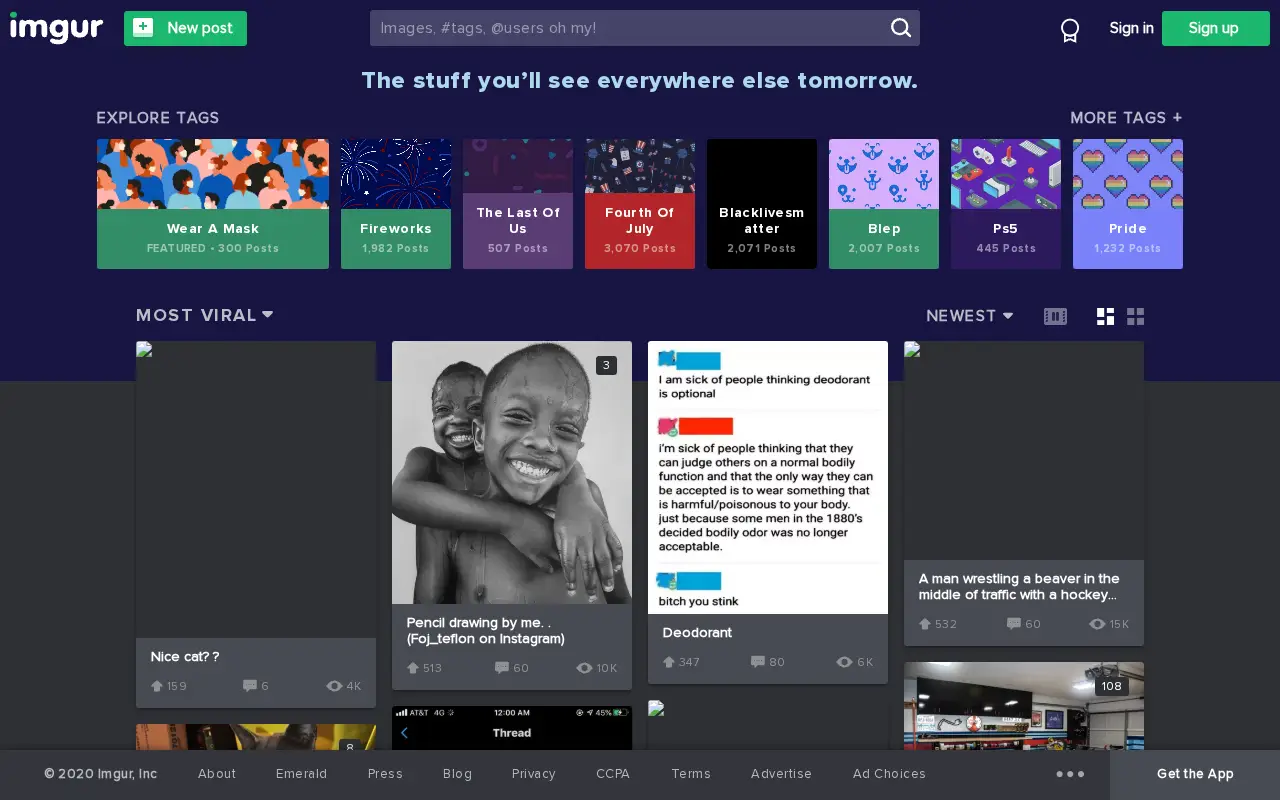Open the Blep tag
1280x800 pixels.
[x=884, y=204]
